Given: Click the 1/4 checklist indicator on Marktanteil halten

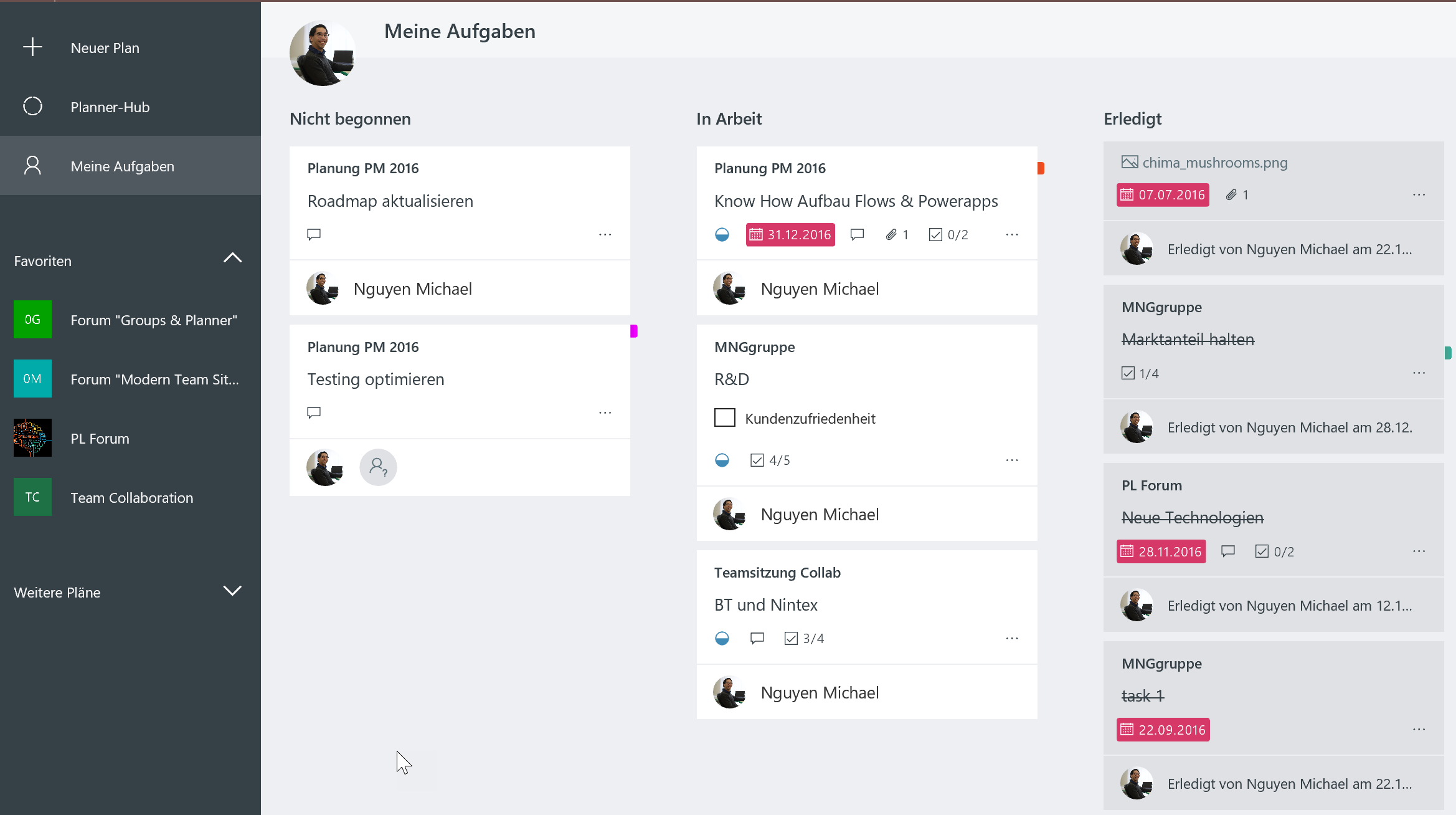Looking at the screenshot, I should (x=1140, y=373).
